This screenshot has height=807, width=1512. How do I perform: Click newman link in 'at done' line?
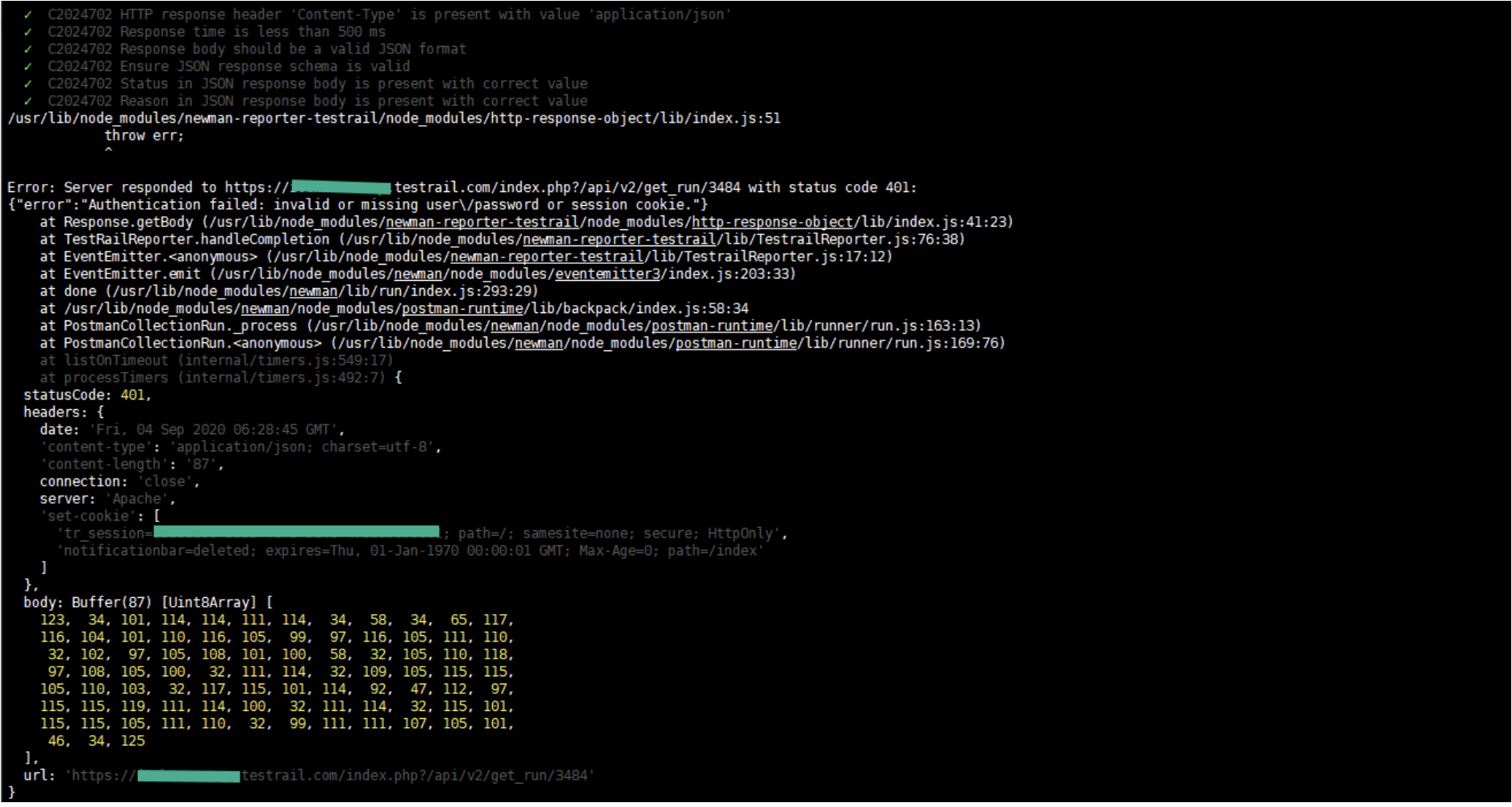tap(313, 292)
